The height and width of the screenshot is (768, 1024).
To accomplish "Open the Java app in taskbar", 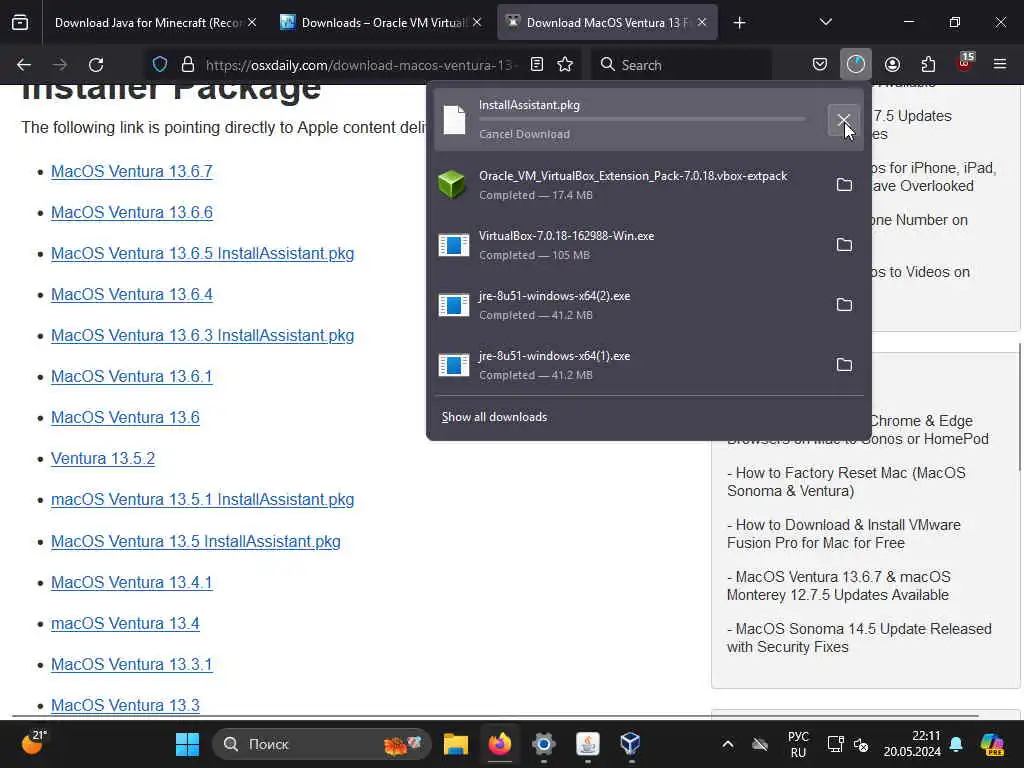I will [x=588, y=744].
